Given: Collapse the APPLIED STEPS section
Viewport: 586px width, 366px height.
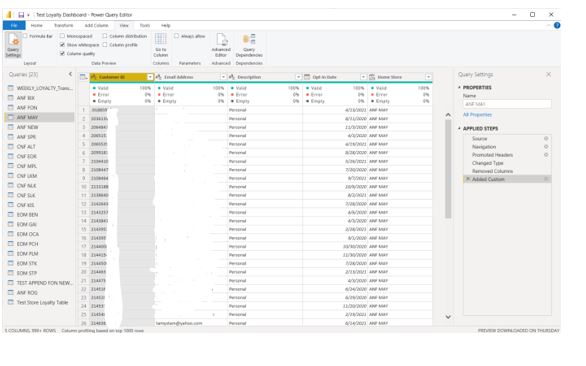Looking at the screenshot, I should 459,128.
